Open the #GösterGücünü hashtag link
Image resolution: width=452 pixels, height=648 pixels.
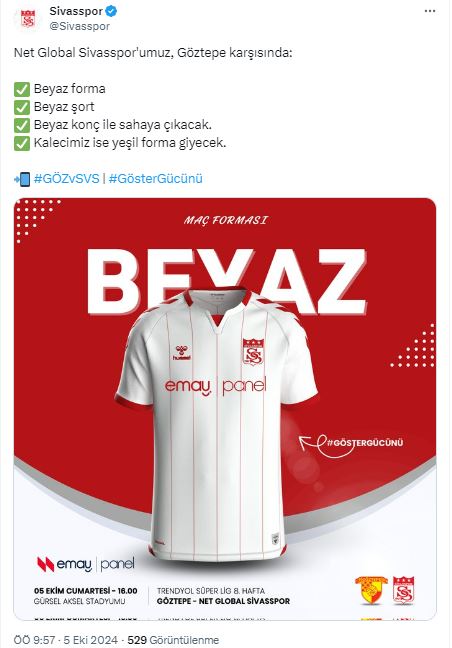point(156,179)
